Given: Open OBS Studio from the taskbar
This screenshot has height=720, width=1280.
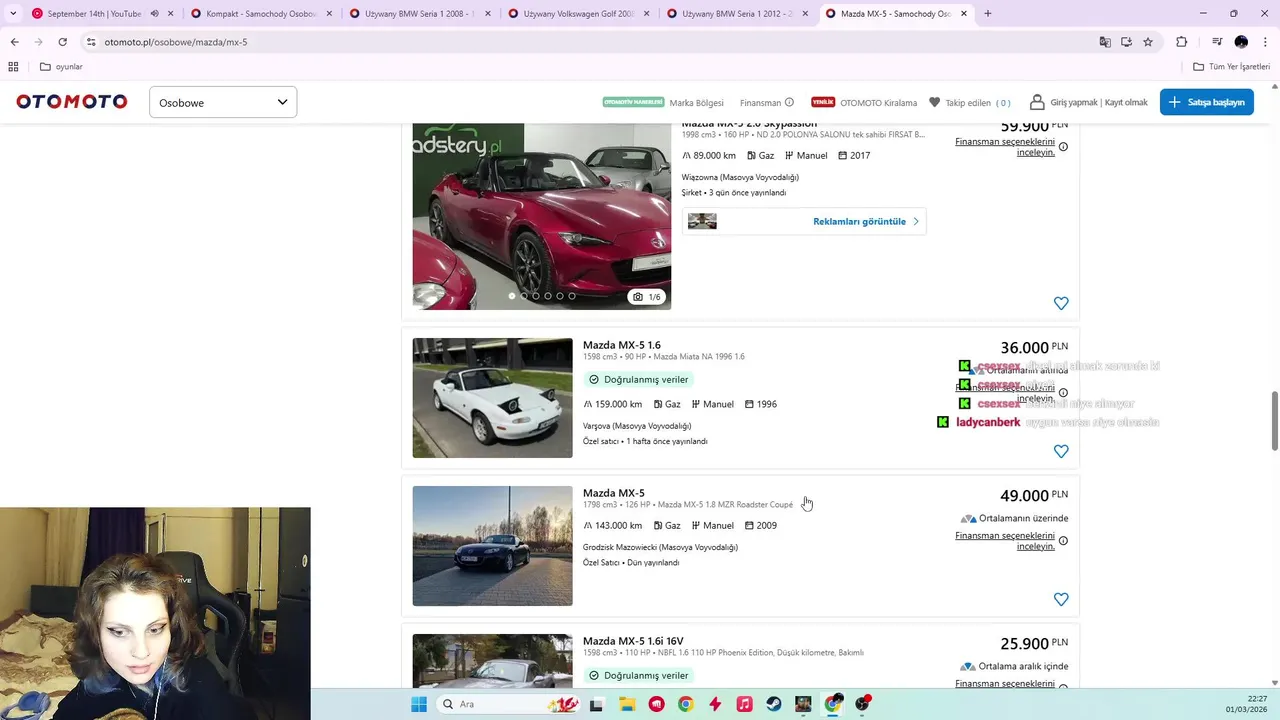Looking at the screenshot, I should pyautogui.click(x=863, y=704).
